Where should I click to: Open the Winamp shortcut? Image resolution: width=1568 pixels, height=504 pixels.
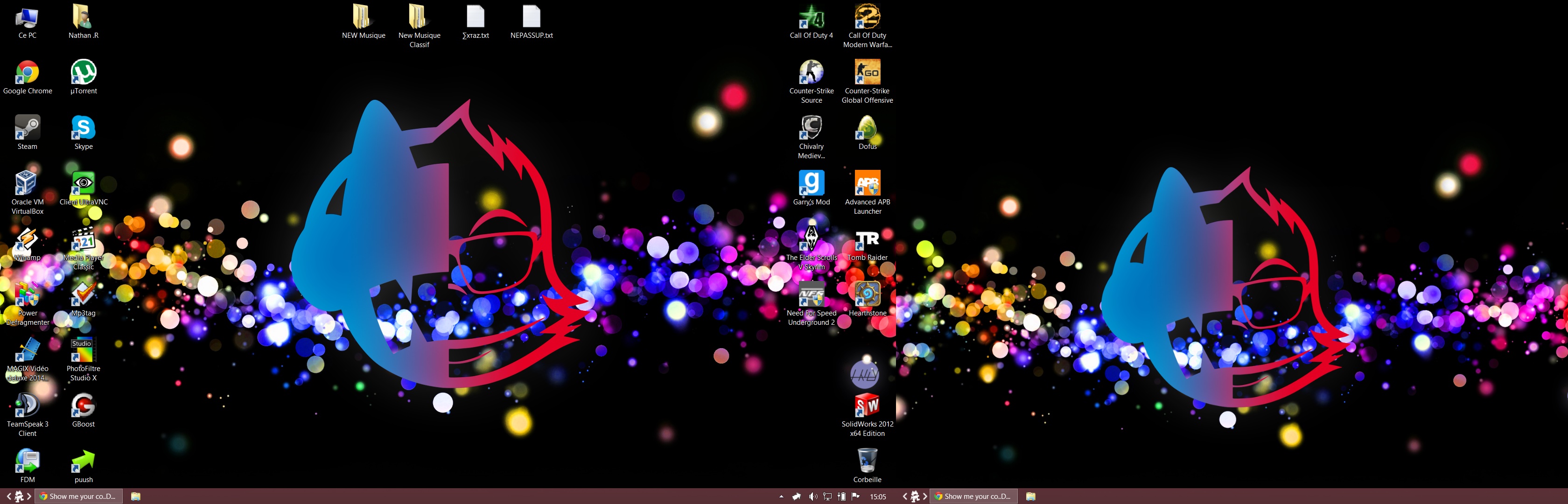click(x=28, y=244)
